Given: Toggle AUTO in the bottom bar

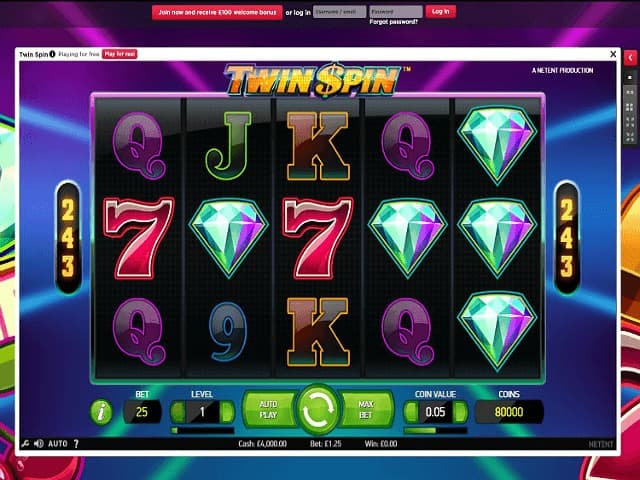Looking at the screenshot, I should click(58, 444).
